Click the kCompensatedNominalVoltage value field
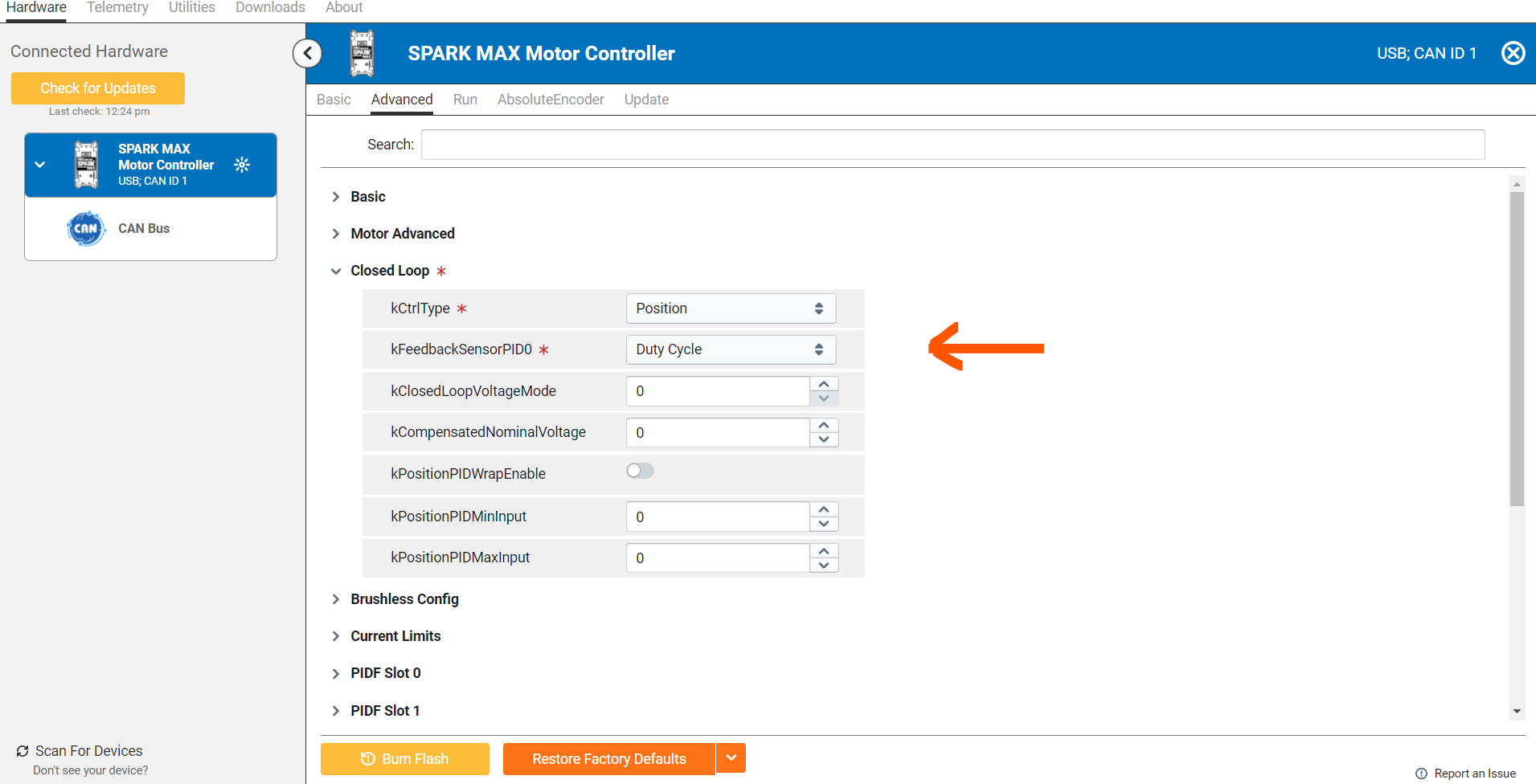 tap(718, 433)
